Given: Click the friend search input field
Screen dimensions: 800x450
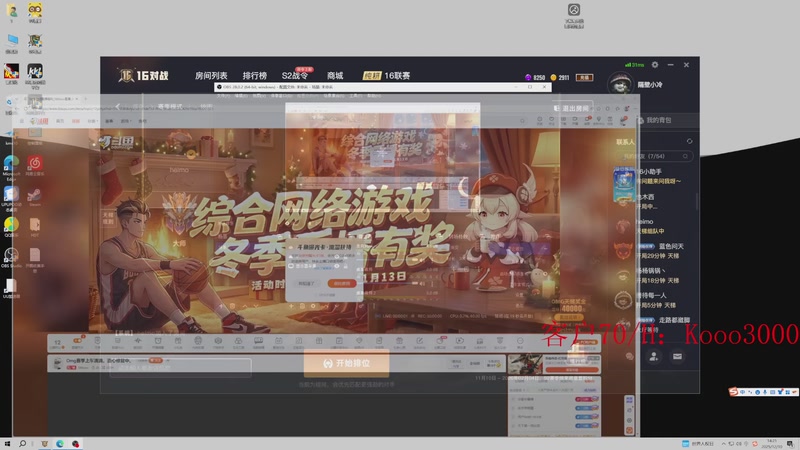Looking at the screenshot, I should click(656, 156).
